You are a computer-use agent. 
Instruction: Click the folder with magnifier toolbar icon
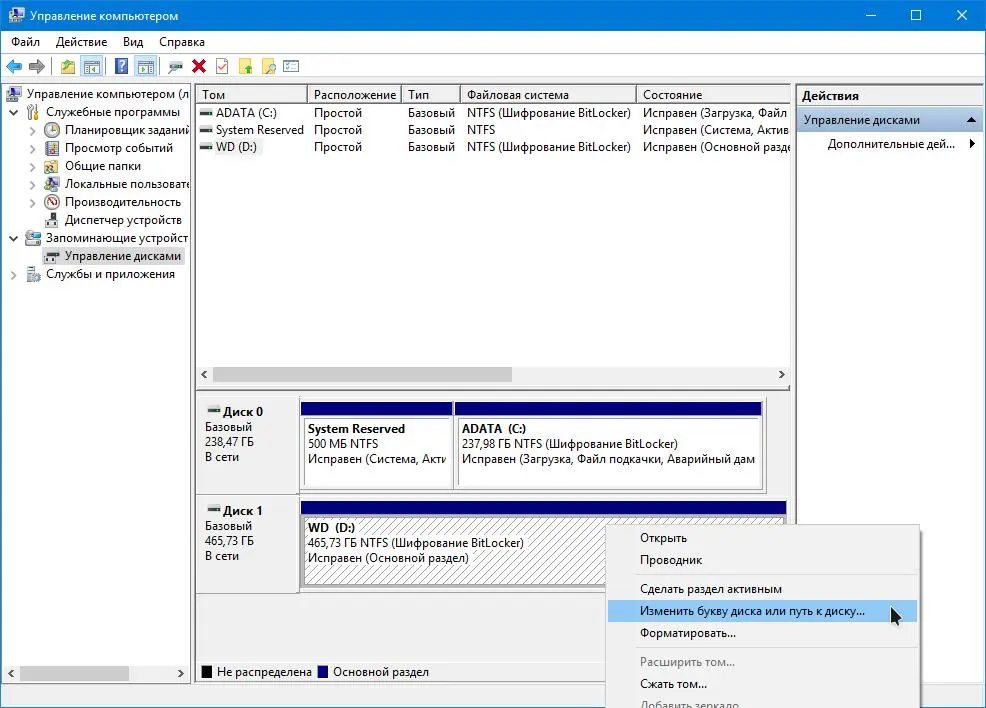(269, 66)
